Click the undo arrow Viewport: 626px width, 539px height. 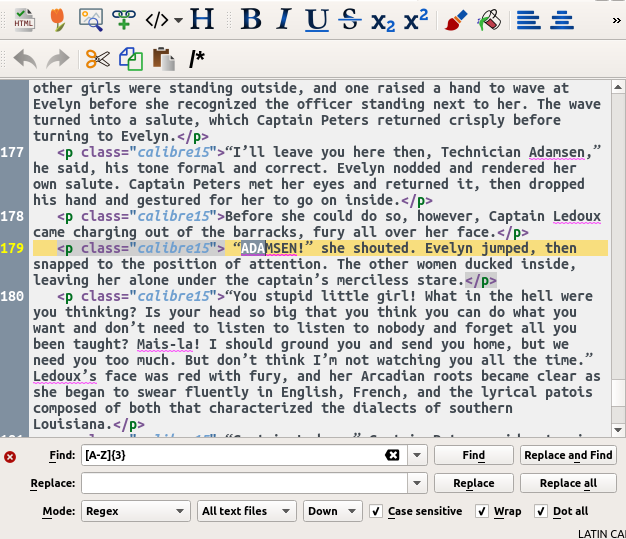(x=25, y=59)
